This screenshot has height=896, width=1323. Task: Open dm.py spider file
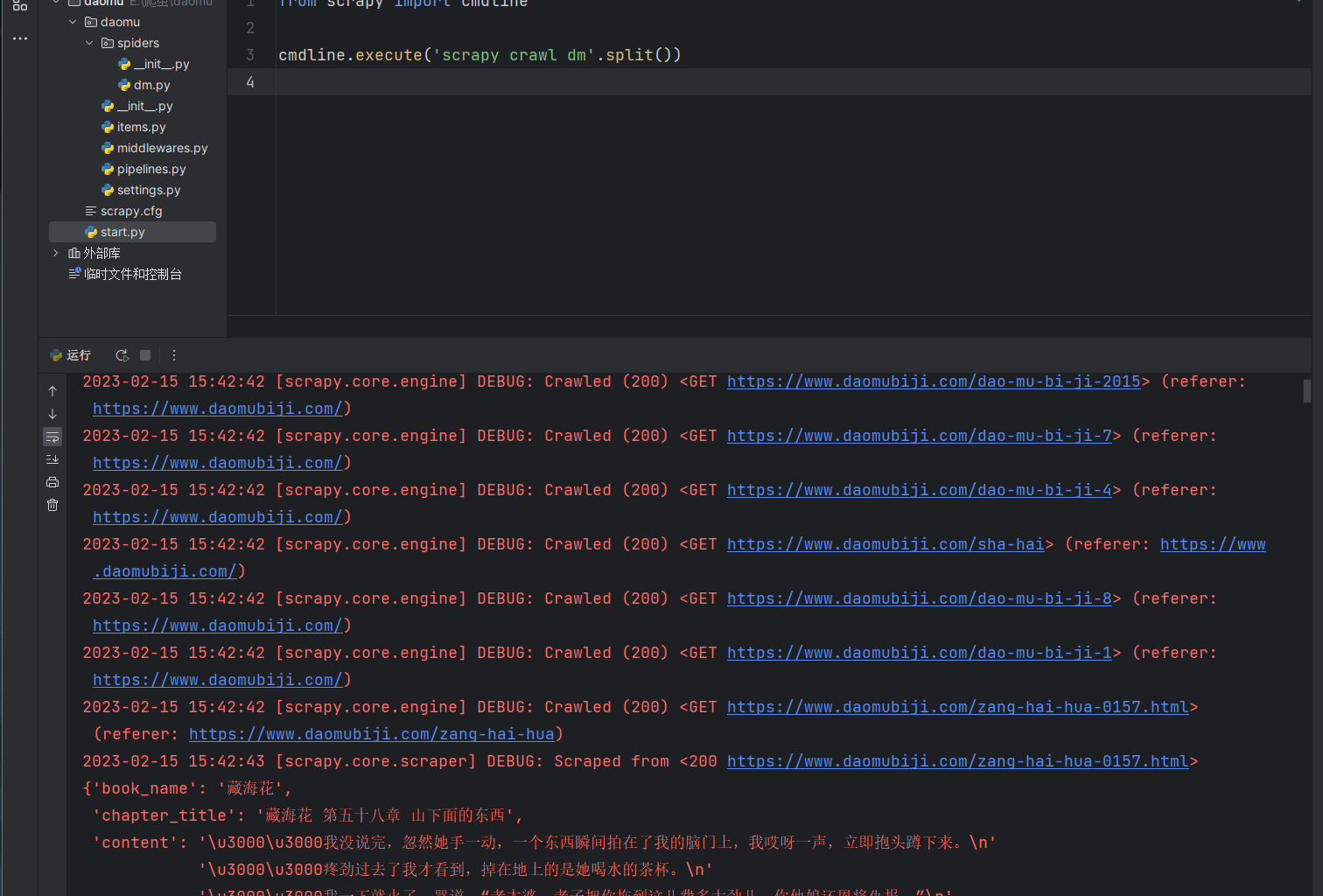pyautogui.click(x=144, y=85)
